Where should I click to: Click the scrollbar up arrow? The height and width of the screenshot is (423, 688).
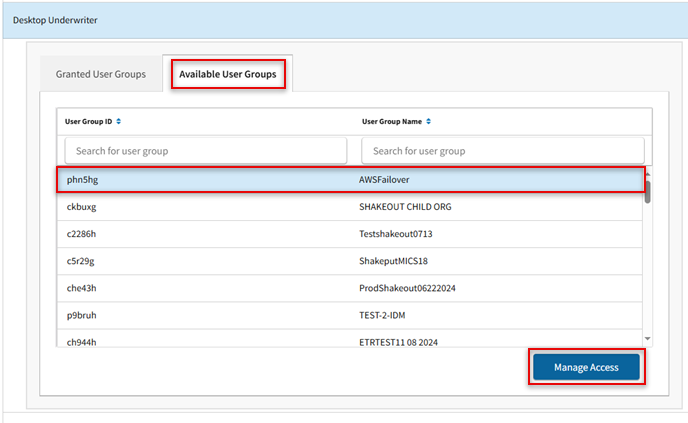tap(648, 175)
